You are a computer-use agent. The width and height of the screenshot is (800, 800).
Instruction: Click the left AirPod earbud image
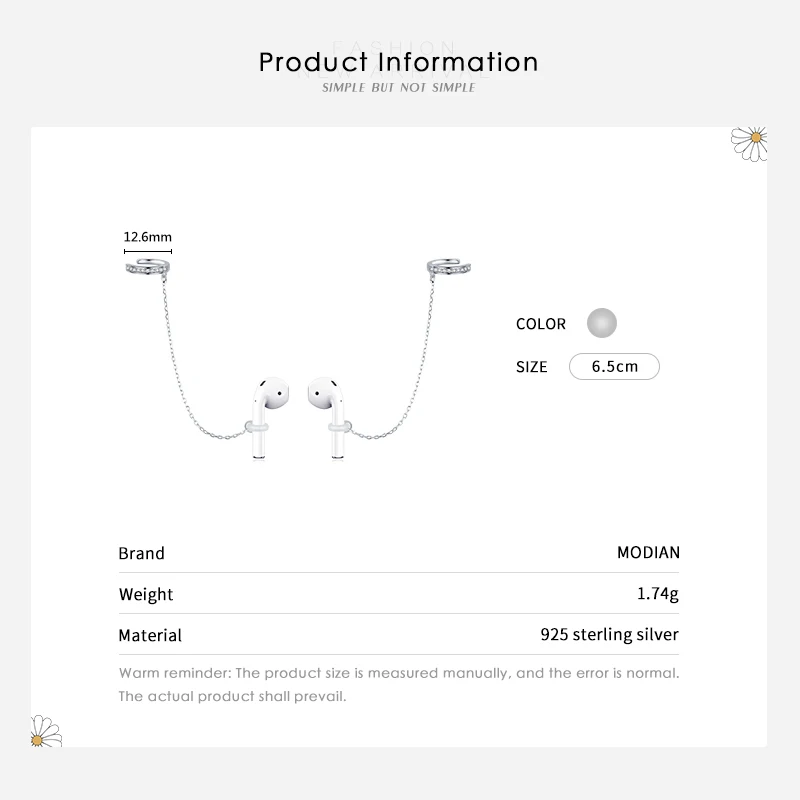point(266,412)
